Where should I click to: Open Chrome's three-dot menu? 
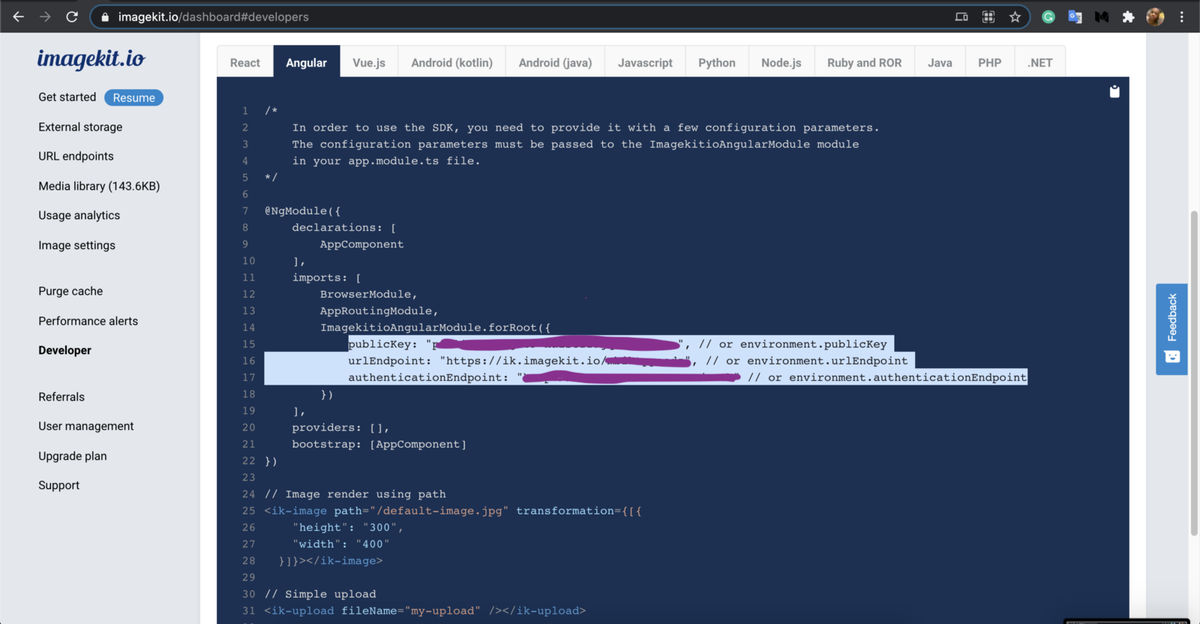pyautogui.click(x=1182, y=16)
